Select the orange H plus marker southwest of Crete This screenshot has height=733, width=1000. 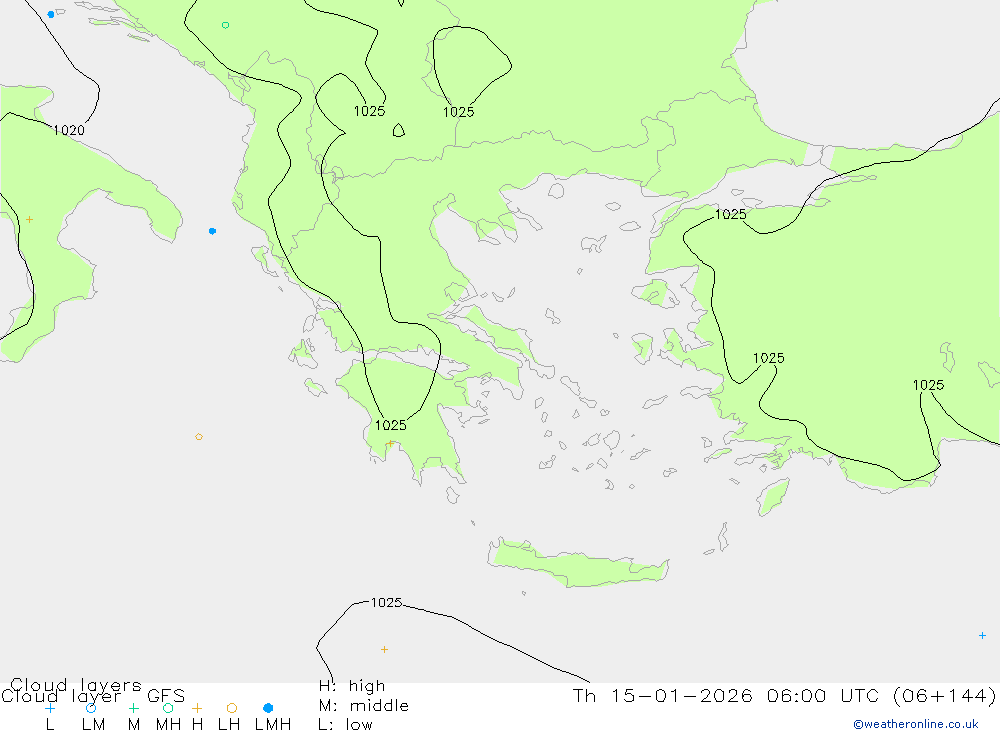(x=384, y=649)
